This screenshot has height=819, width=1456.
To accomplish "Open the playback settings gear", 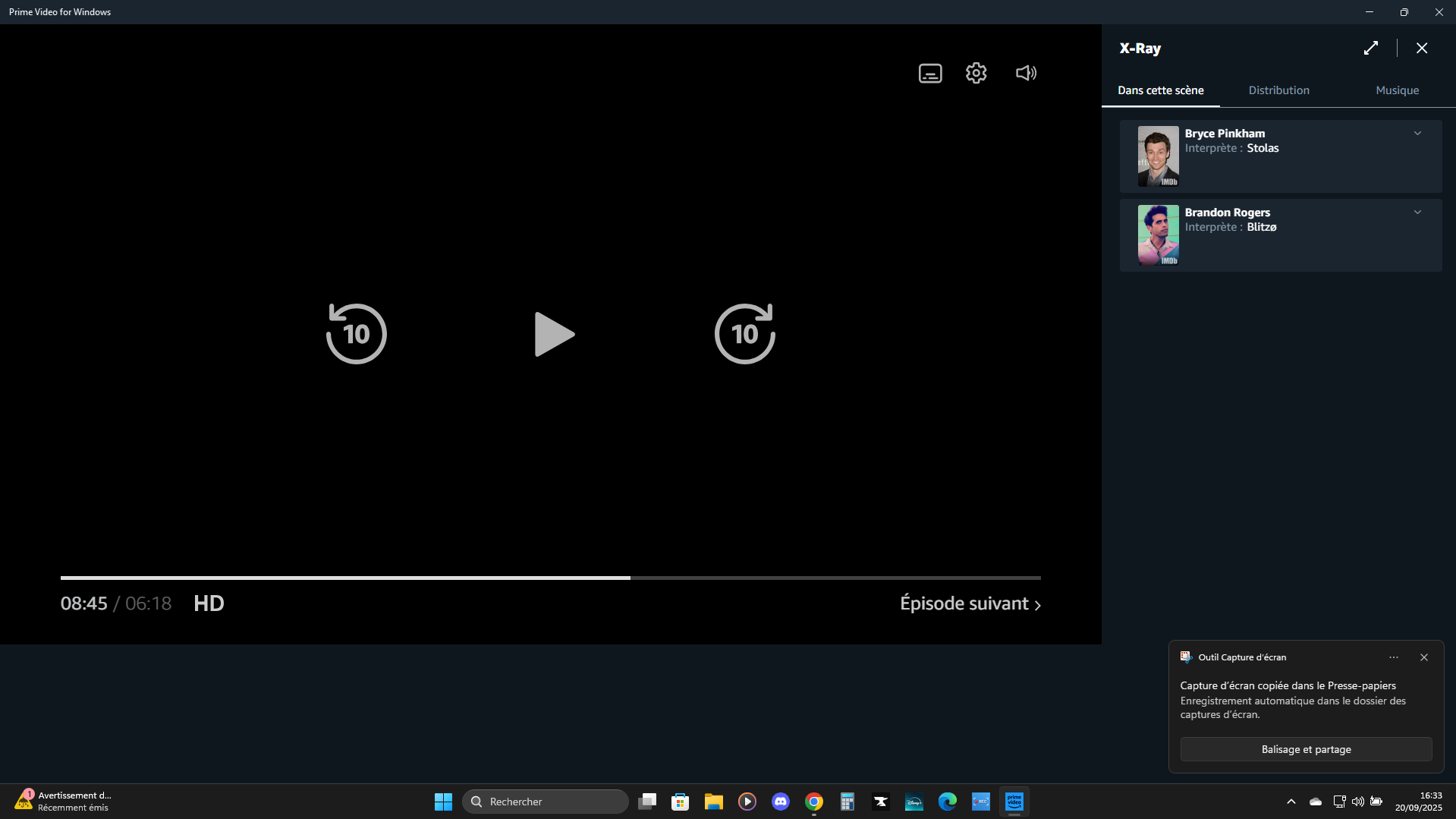I will (x=976, y=73).
